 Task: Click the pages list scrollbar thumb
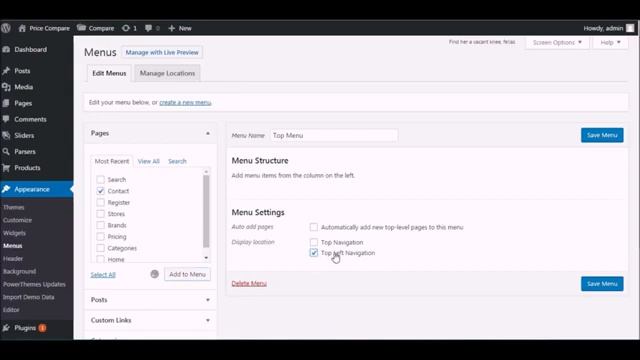tap(206, 211)
